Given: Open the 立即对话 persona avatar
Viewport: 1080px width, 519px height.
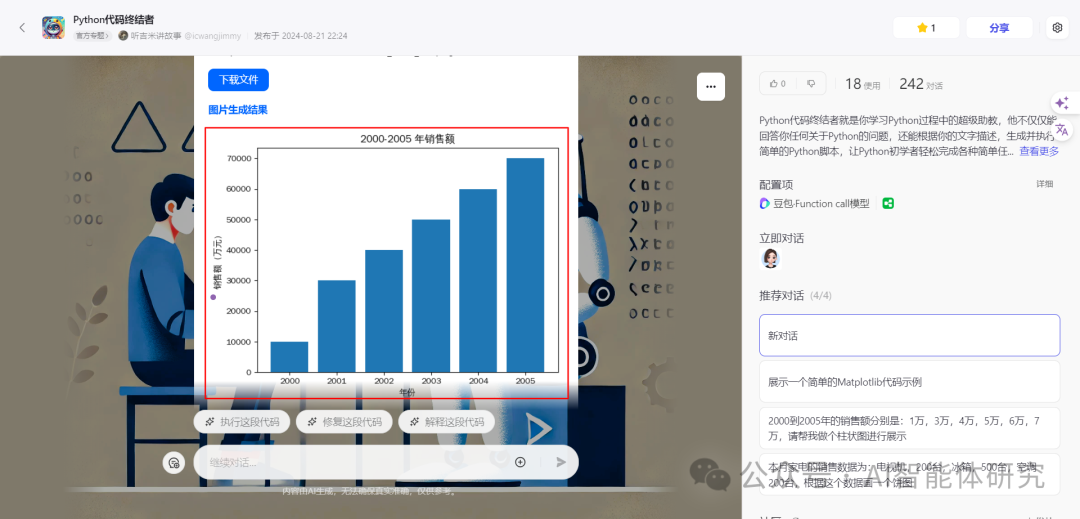Looking at the screenshot, I should tap(770, 259).
